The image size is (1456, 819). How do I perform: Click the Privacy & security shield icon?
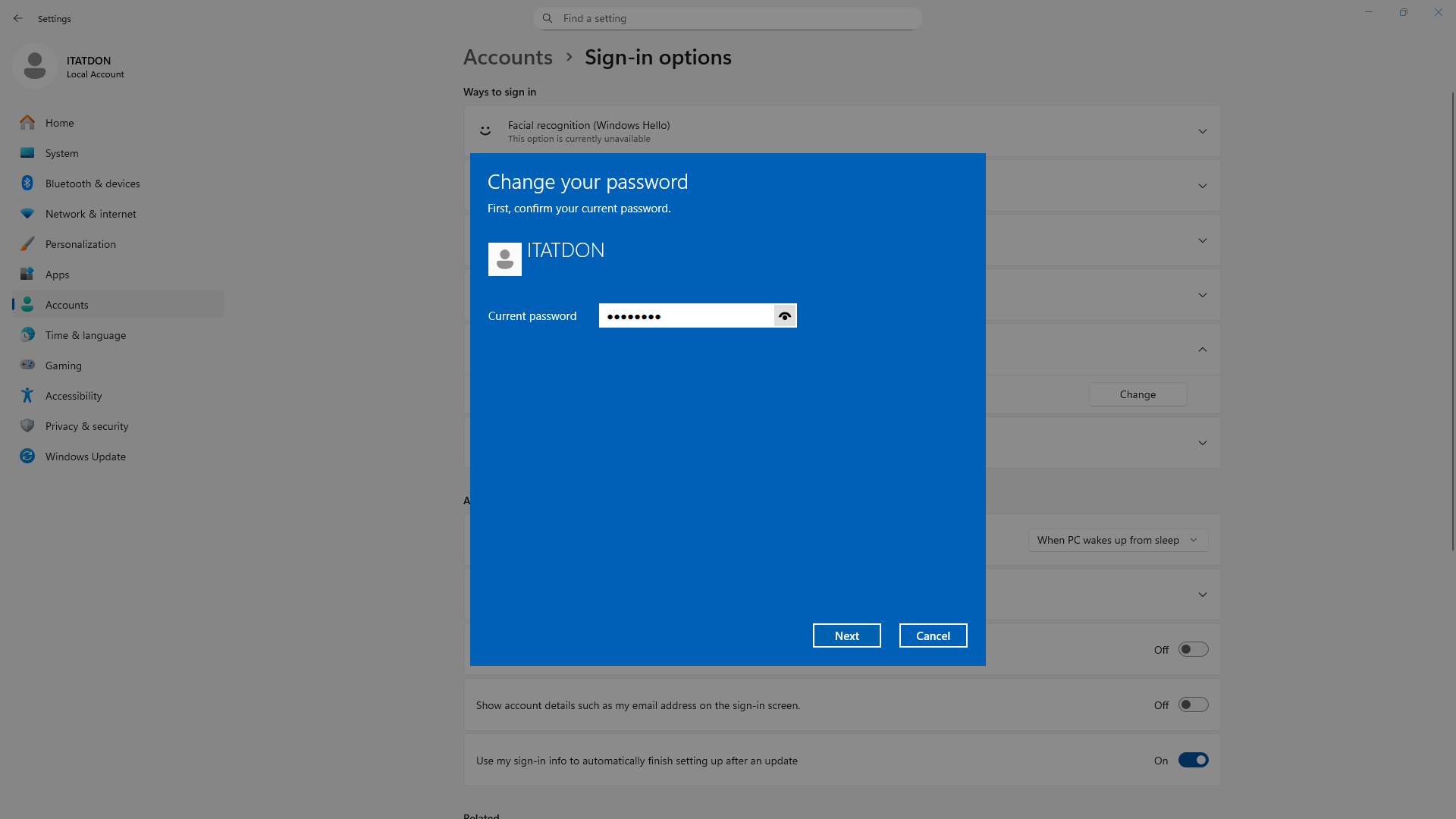pos(27,425)
